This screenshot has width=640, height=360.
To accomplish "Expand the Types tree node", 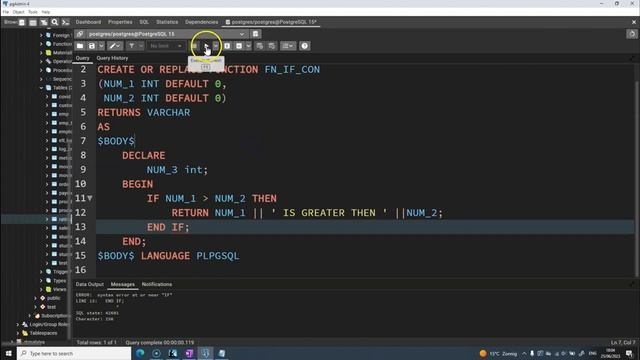I will pyautogui.click(x=41, y=280).
